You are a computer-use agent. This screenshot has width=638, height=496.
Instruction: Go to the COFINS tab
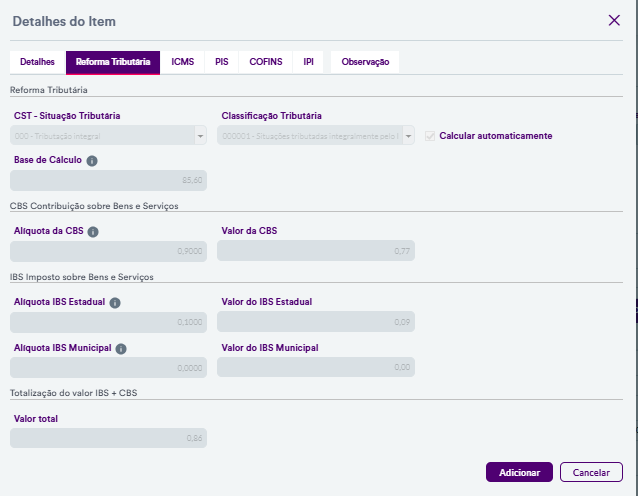(265, 62)
